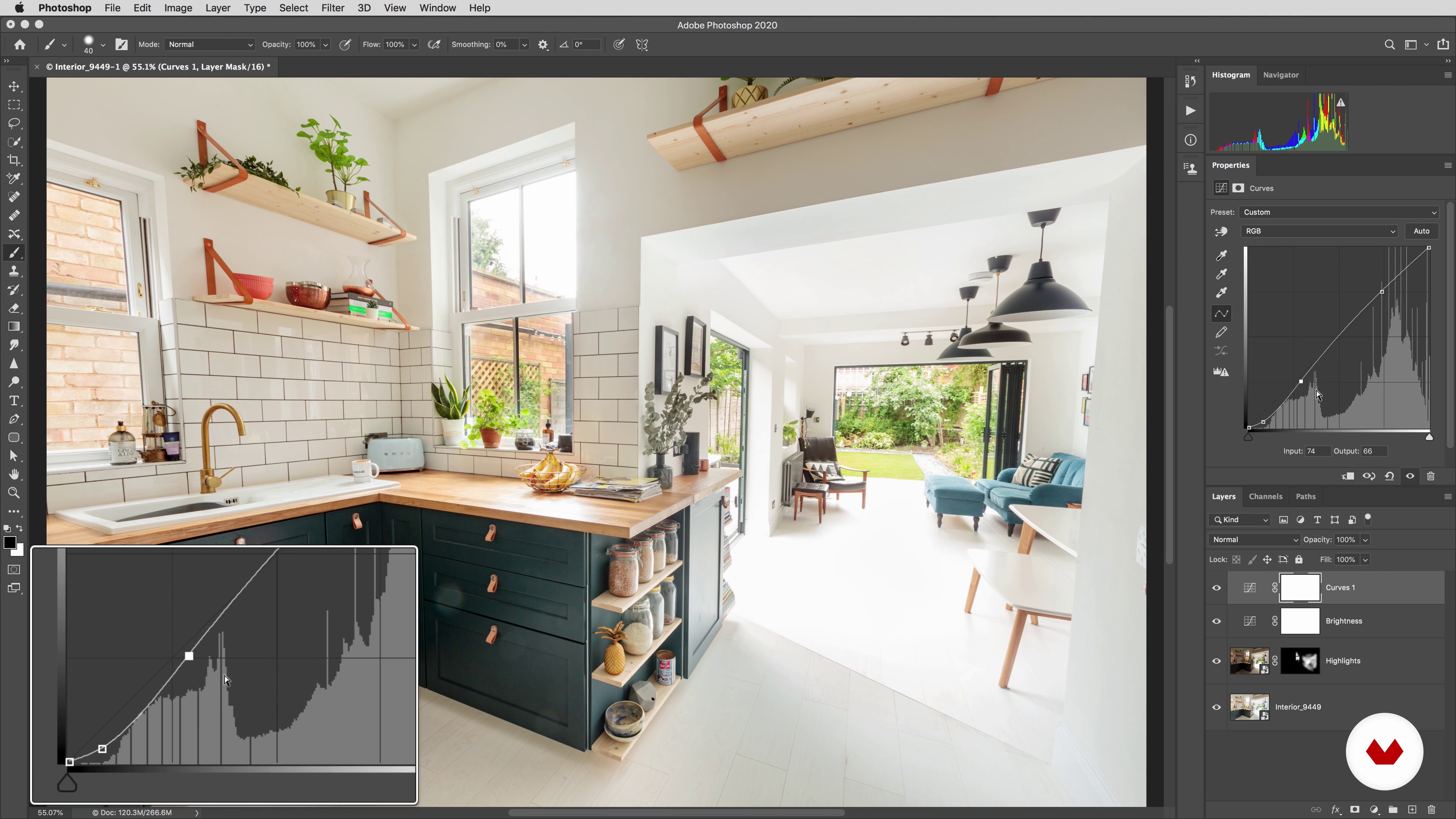1456x819 pixels.
Task: Click the Curves Output value field
Action: [1373, 451]
